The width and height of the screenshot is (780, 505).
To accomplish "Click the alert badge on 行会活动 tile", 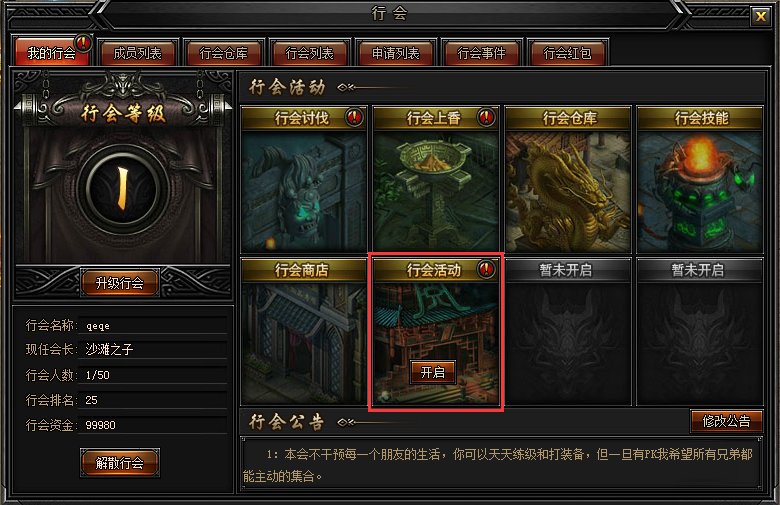I will 486,269.
